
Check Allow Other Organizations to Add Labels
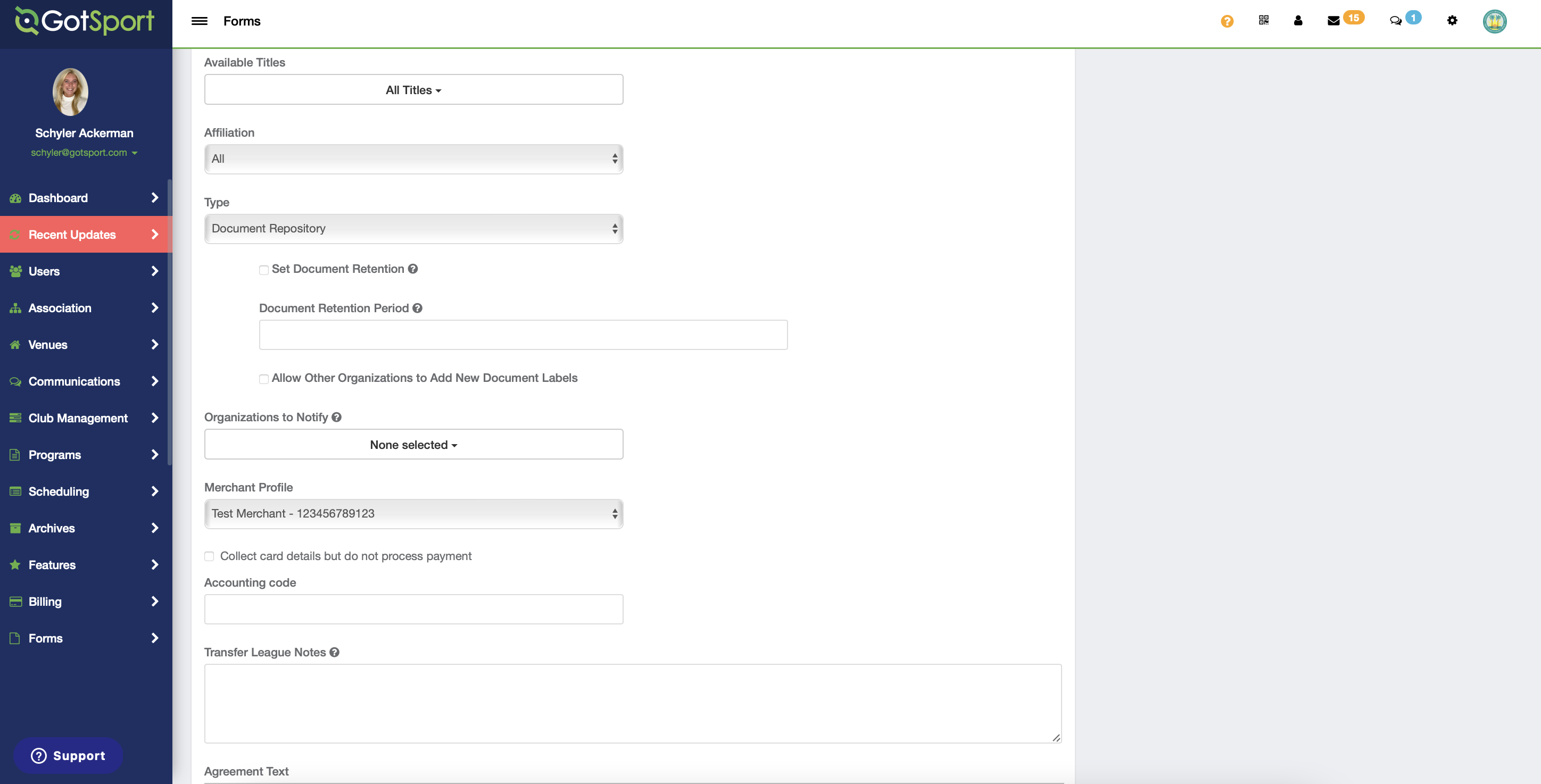(x=264, y=379)
